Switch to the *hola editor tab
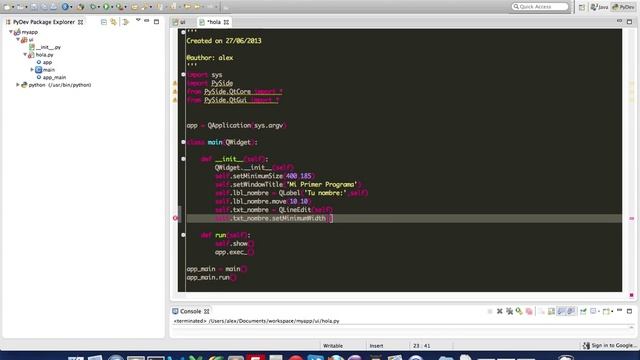 coord(213,22)
